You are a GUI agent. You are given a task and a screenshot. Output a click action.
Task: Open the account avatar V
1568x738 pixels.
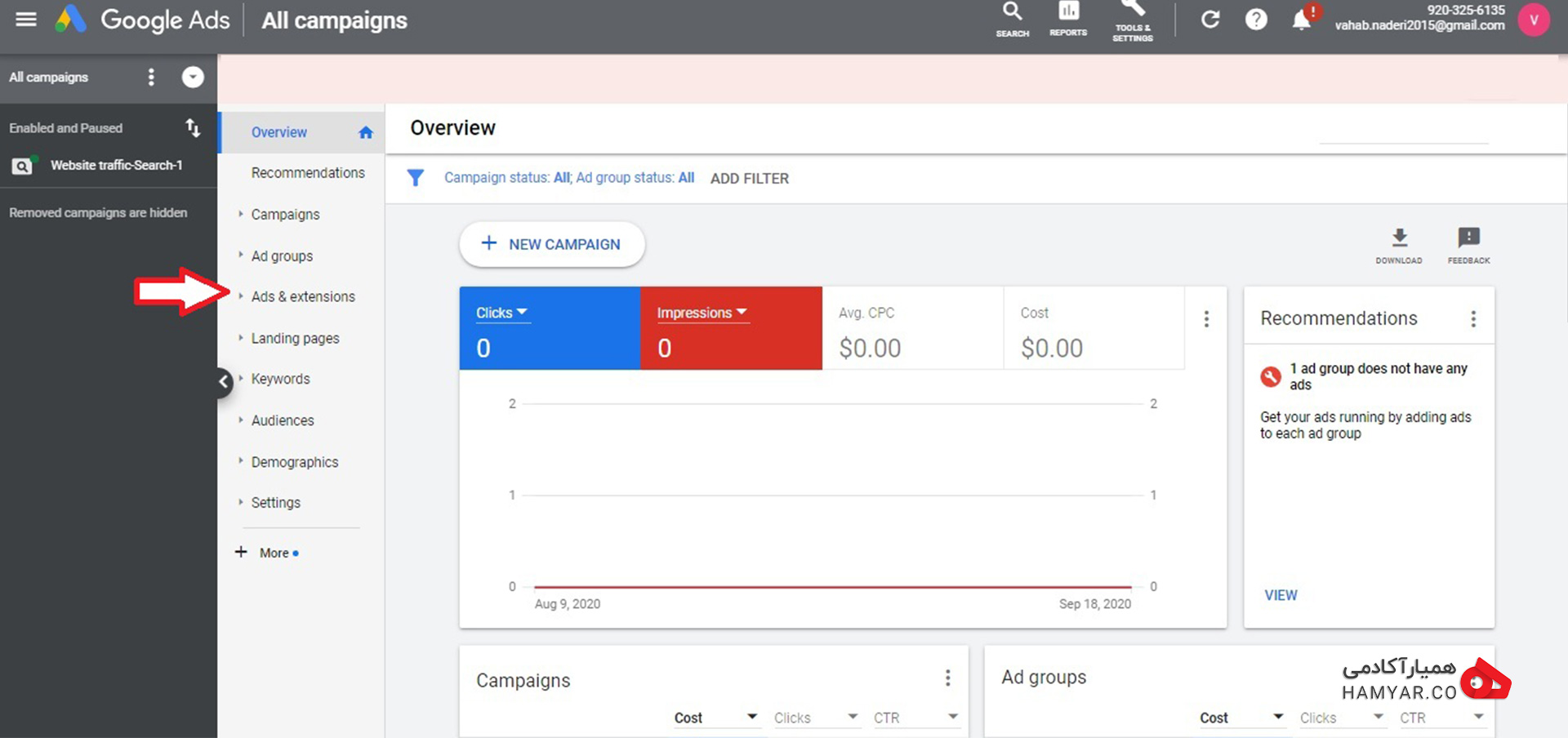[1534, 20]
